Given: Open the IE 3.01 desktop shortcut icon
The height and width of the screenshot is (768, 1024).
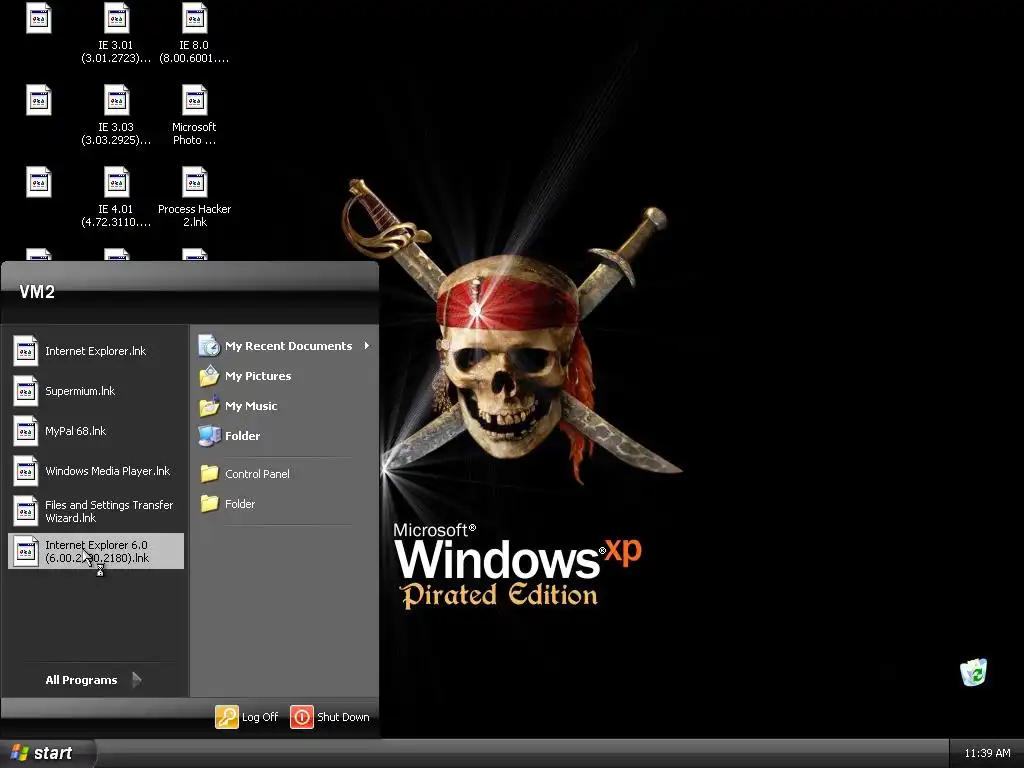Looking at the screenshot, I should (116, 18).
